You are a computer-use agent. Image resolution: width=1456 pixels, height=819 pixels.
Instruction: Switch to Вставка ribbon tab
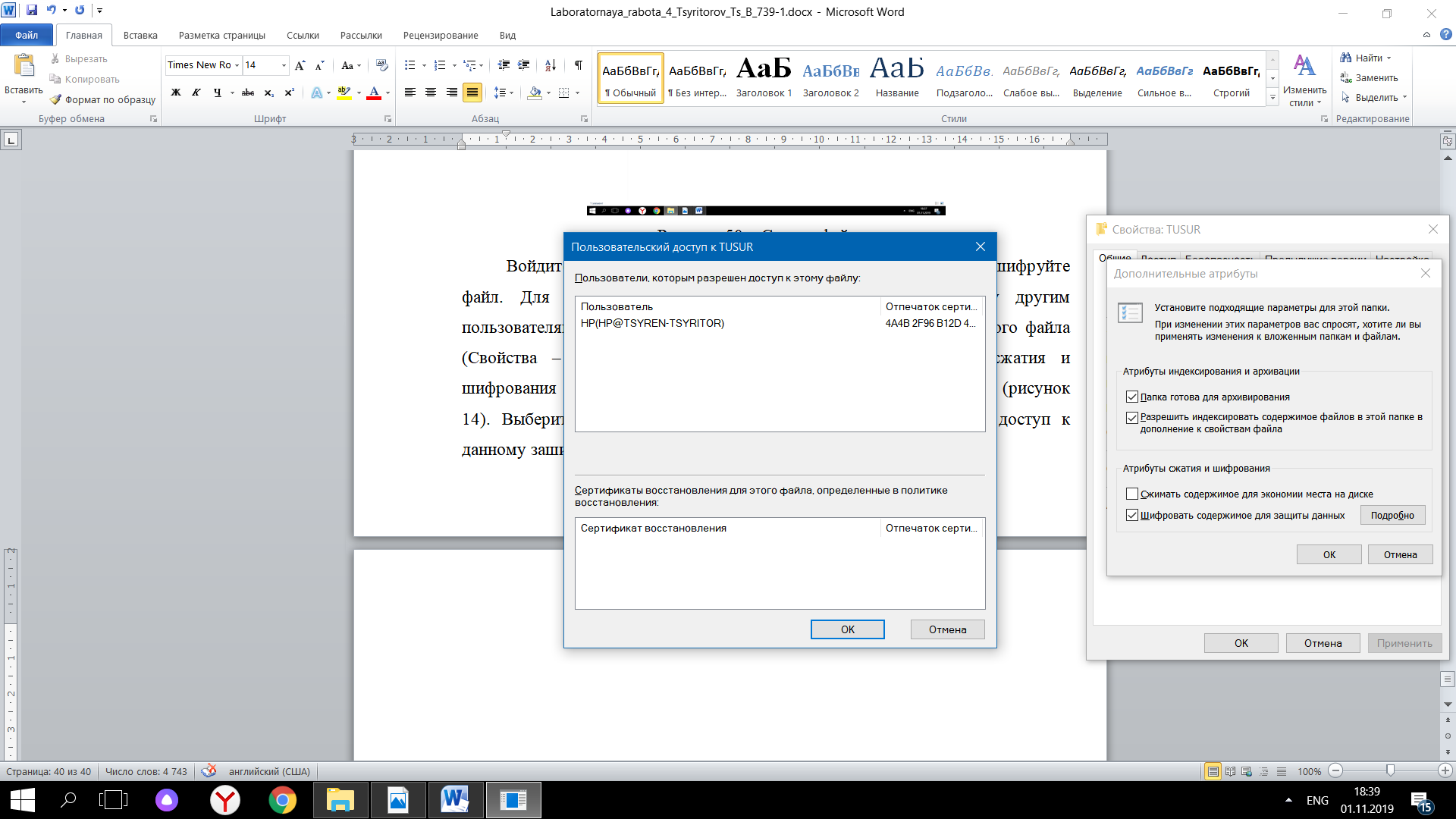(140, 35)
